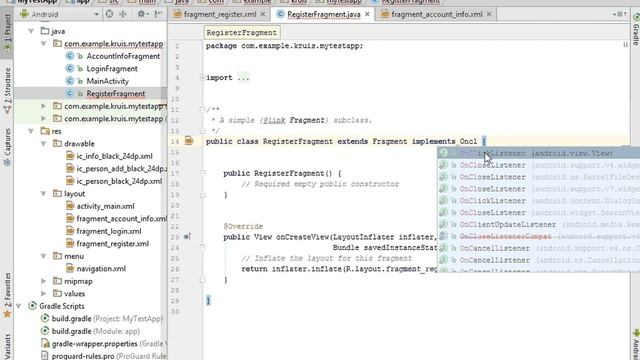Select navigation.xml menu file
This screenshot has height=360, width=640.
coord(101,269)
